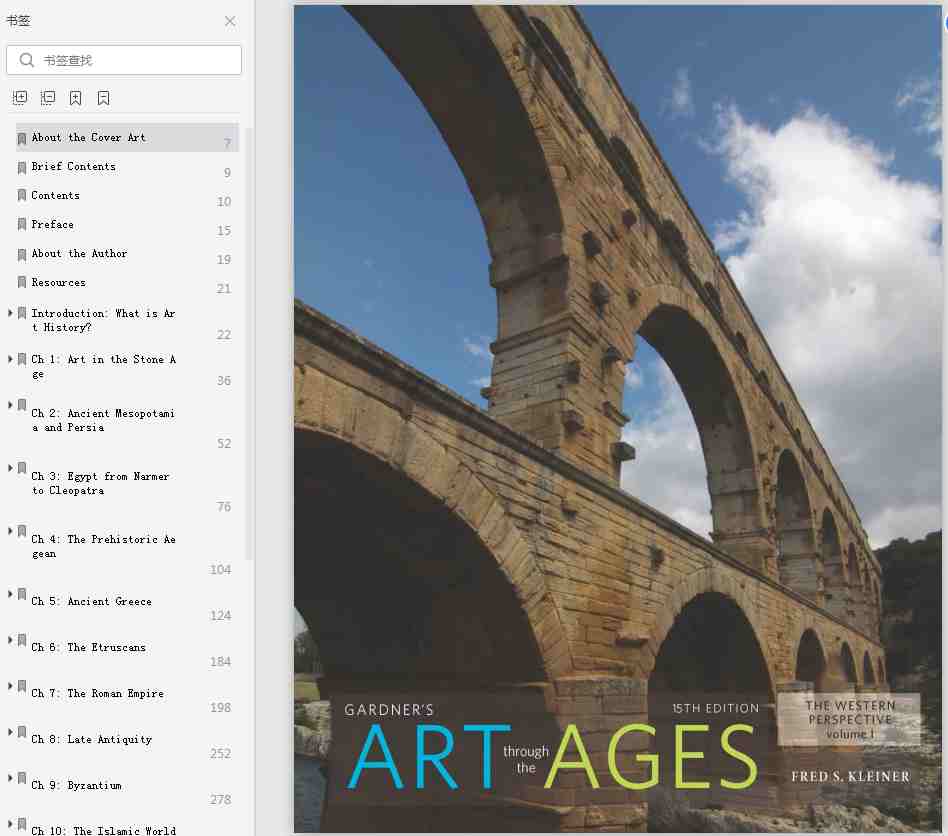Go to 'Ch 9: Byzantium' bookmark
Screen dimensions: 948x836
click(x=76, y=785)
